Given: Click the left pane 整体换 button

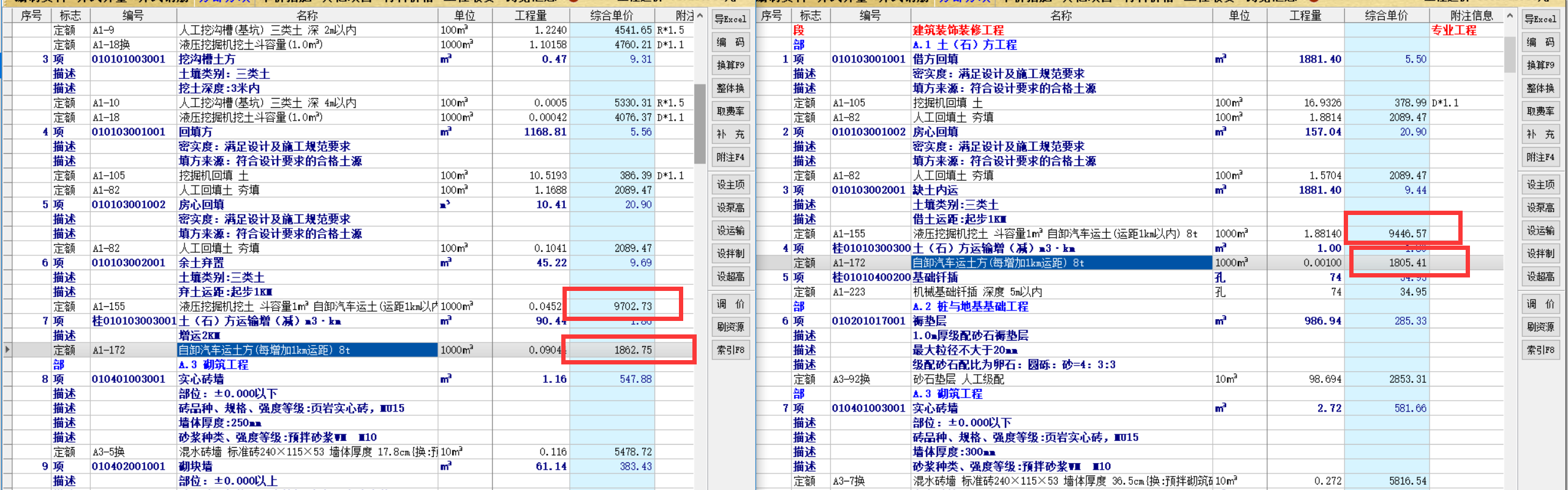Looking at the screenshot, I should tap(730, 88).
